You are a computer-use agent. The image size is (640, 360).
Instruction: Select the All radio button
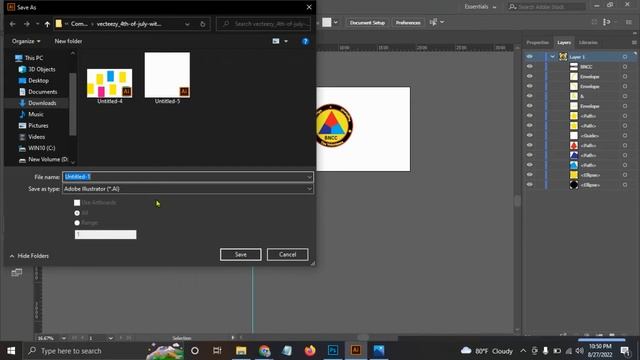point(77,213)
